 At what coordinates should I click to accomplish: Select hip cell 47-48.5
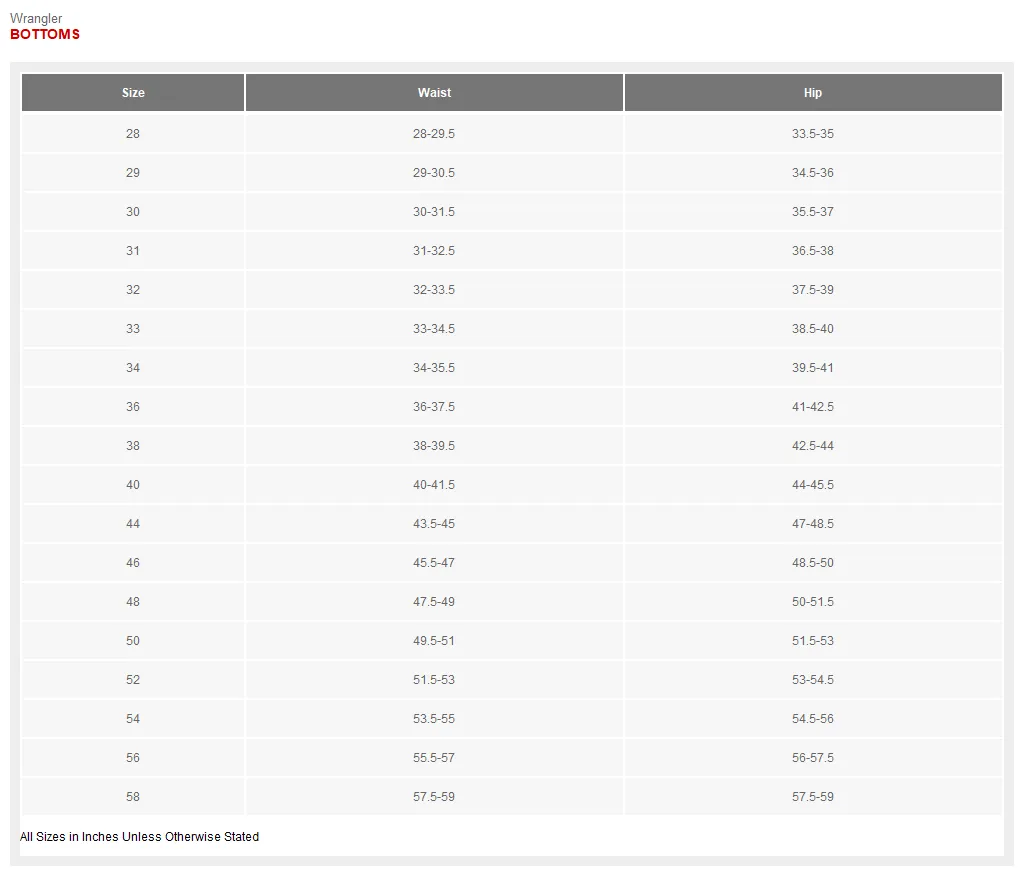pos(813,524)
